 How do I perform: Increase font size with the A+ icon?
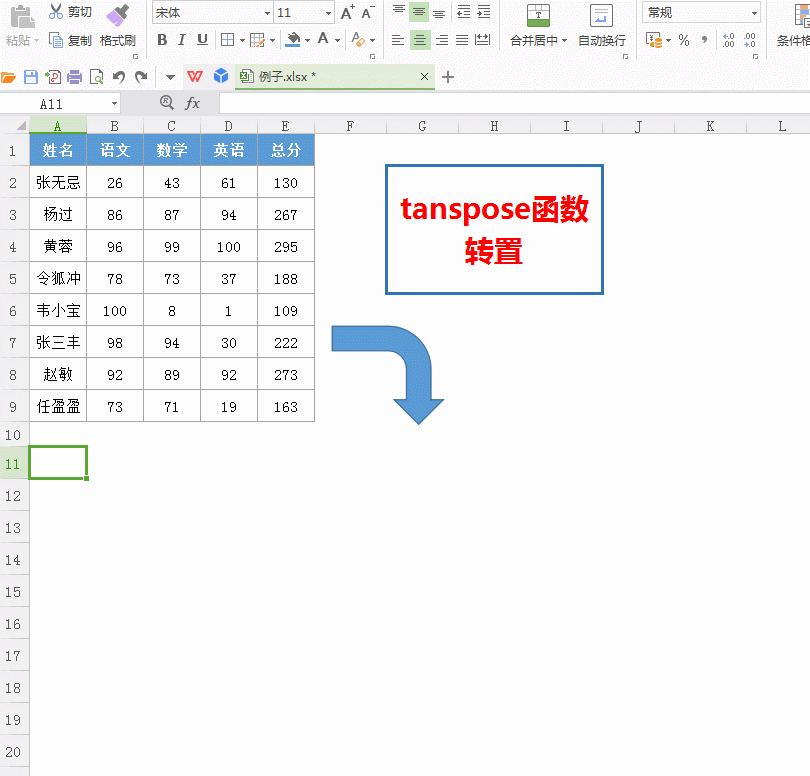347,12
